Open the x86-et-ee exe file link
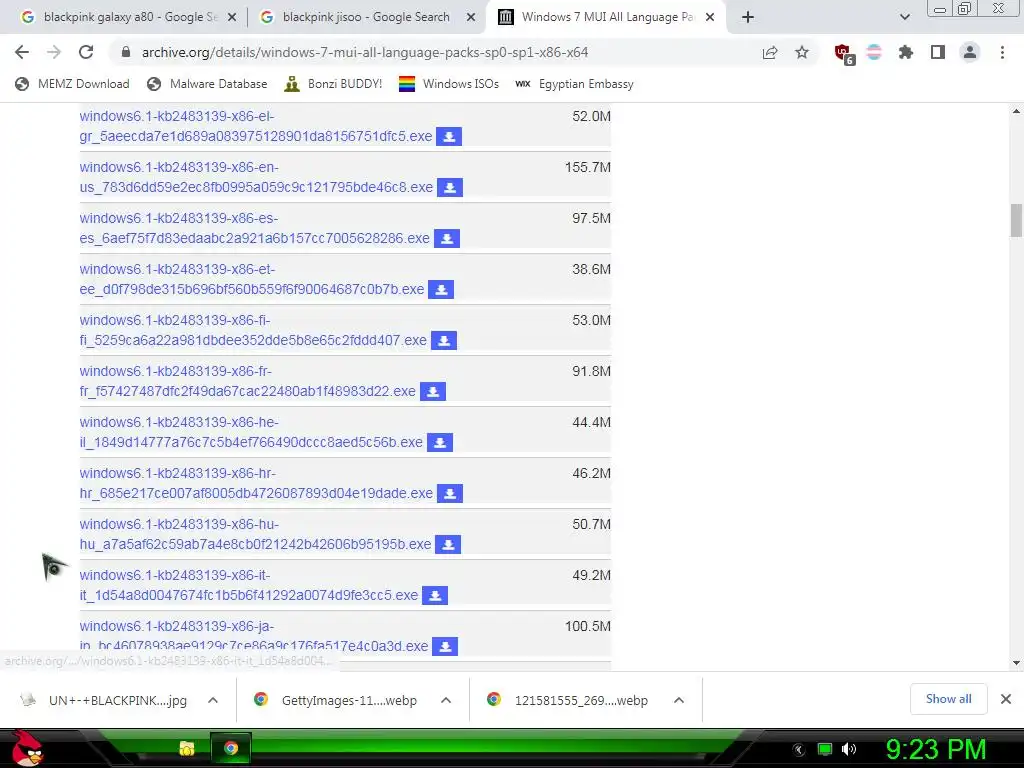 click(x=252, y=279)
